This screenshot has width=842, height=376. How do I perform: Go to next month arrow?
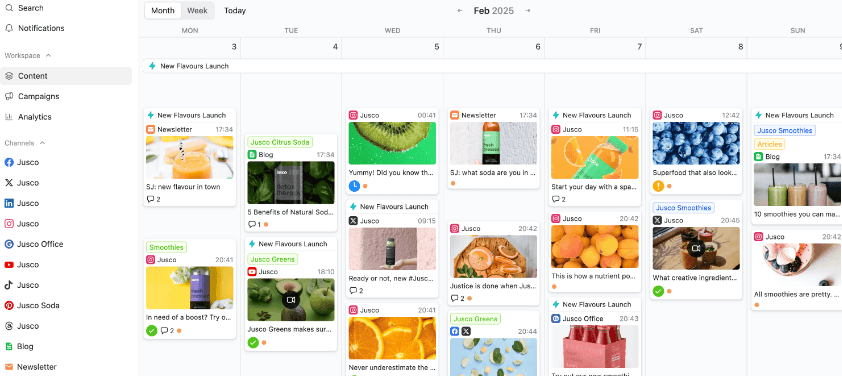(527, 11)
